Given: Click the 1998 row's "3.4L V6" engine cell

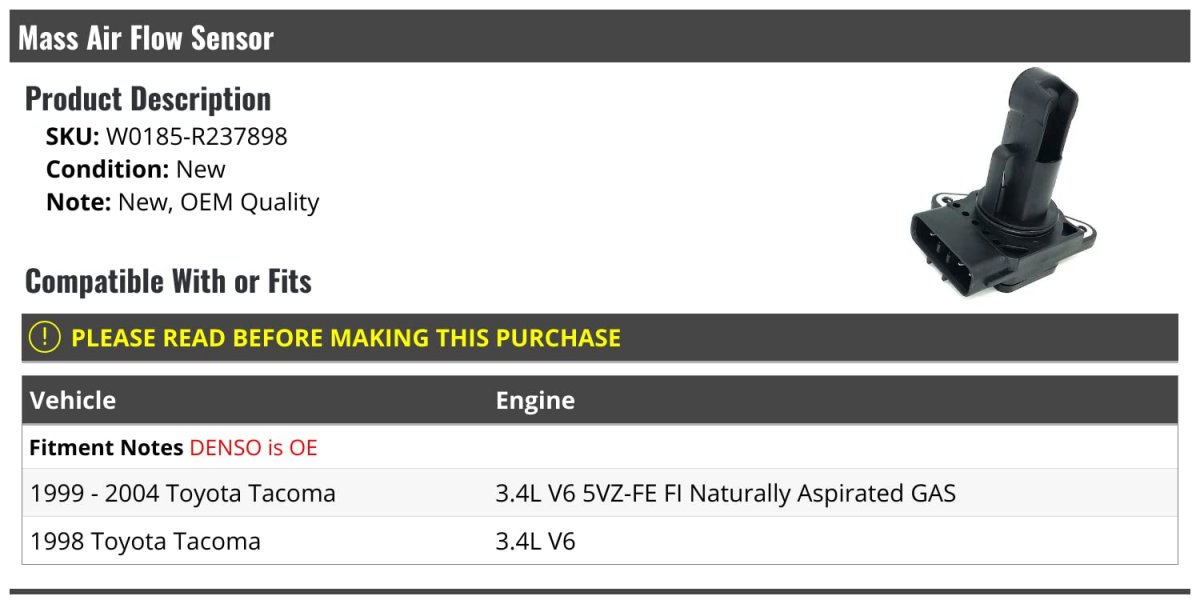Looking at the screenshot, I should pos(535,541).
